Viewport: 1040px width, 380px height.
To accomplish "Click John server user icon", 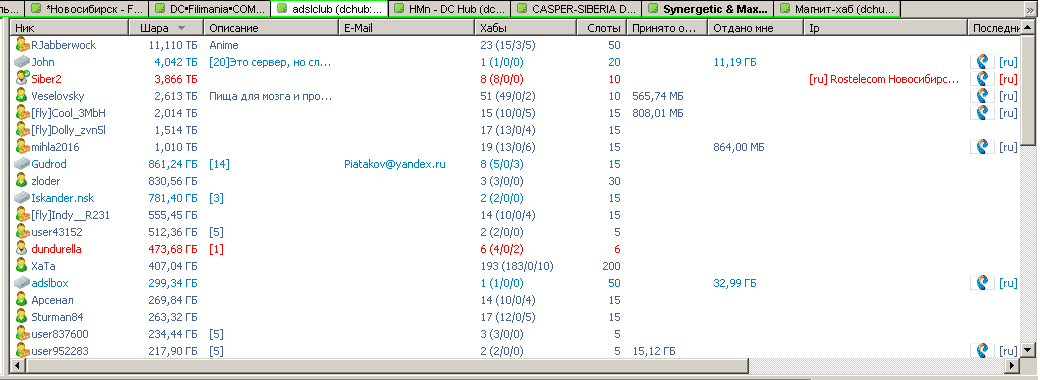I will coord(23,62).
